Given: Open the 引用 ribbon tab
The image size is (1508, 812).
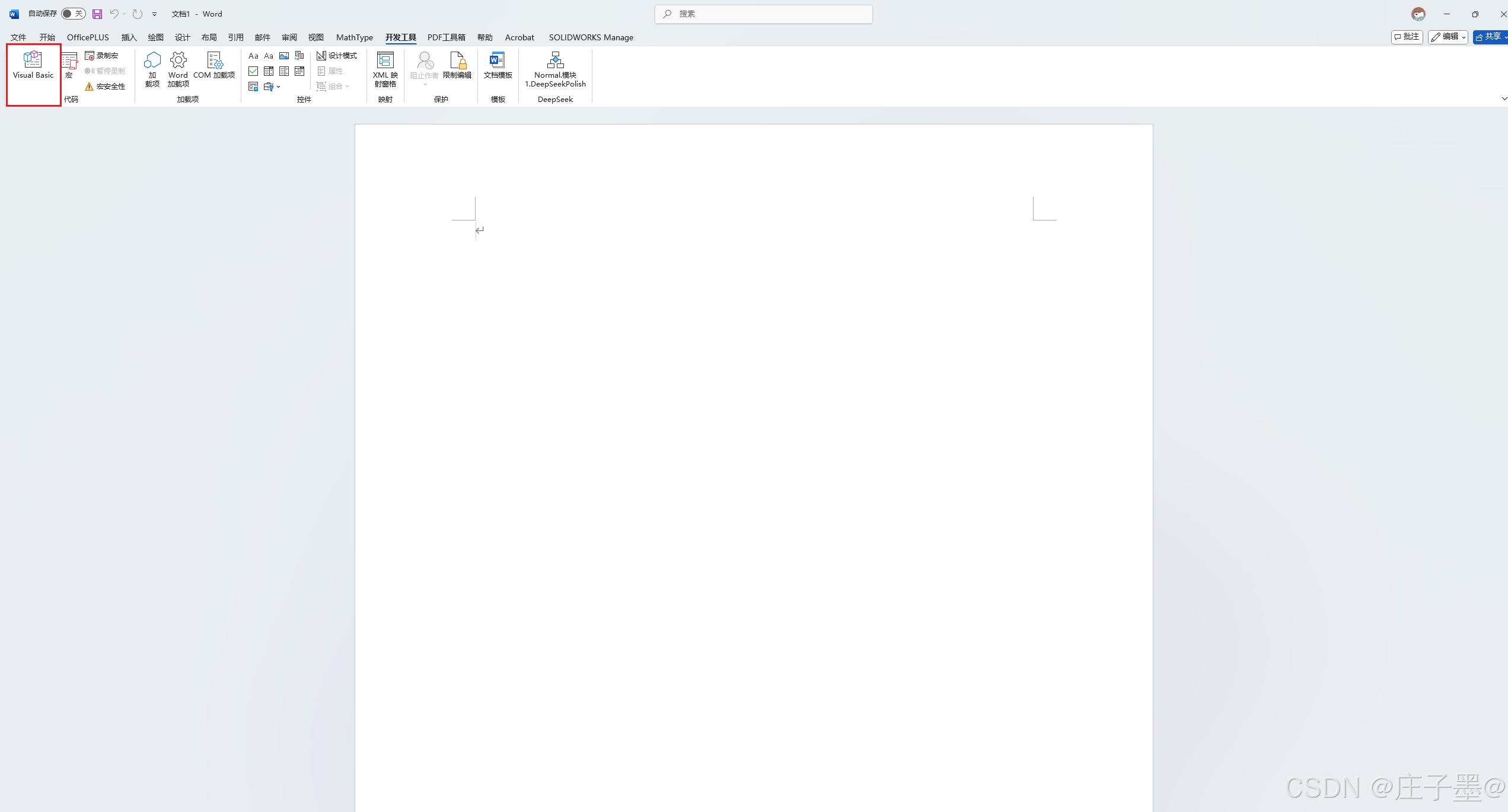Looking at the screenshot, I should tap(235, 37).
